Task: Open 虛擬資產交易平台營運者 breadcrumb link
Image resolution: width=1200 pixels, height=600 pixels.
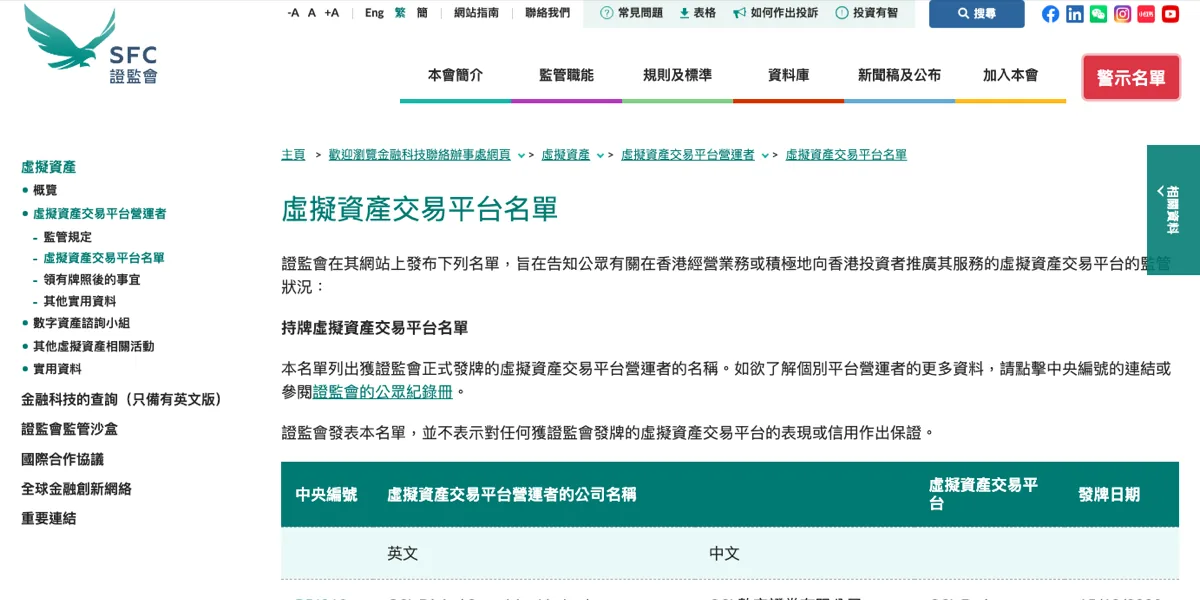Action: pos(688,155)
